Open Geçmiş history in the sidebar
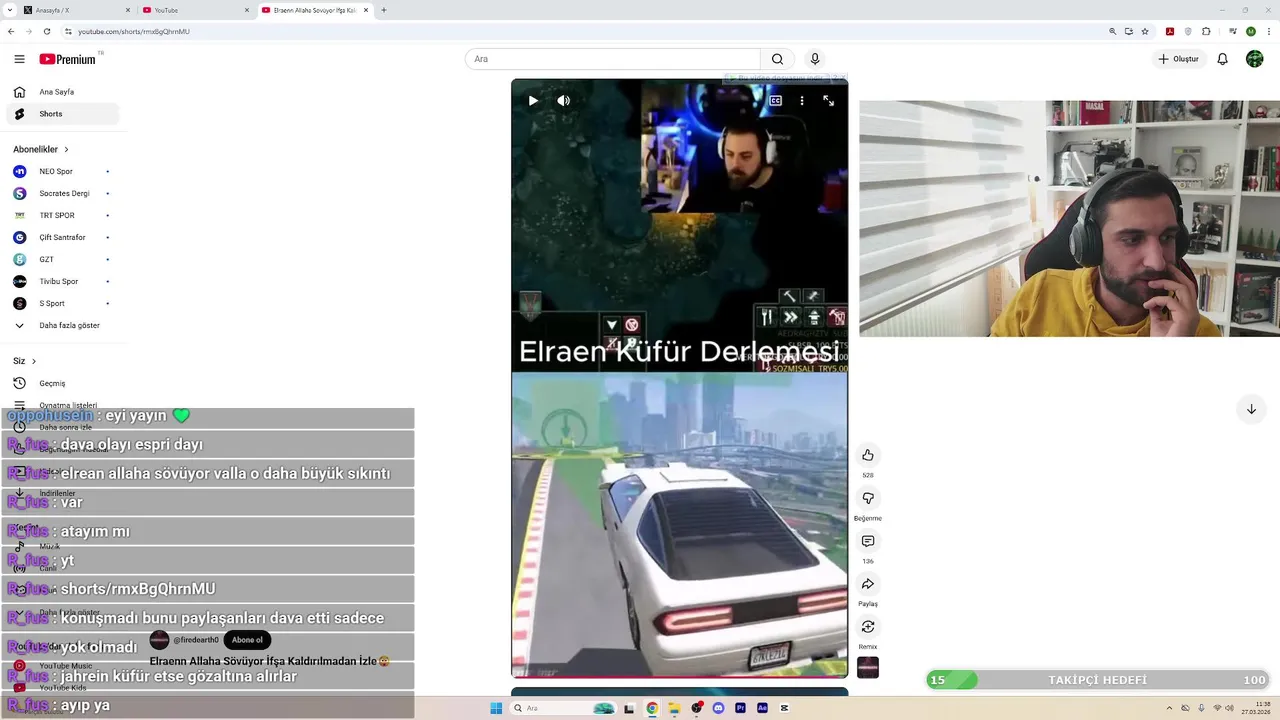Image resolution: width=1280 pixels, height=720 pixels. (x=62, y=383)
